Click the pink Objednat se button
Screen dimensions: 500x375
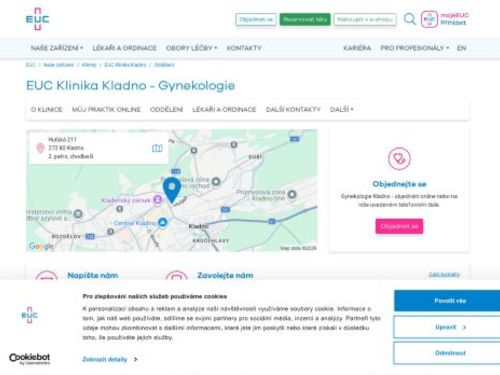tap(399, 226)
